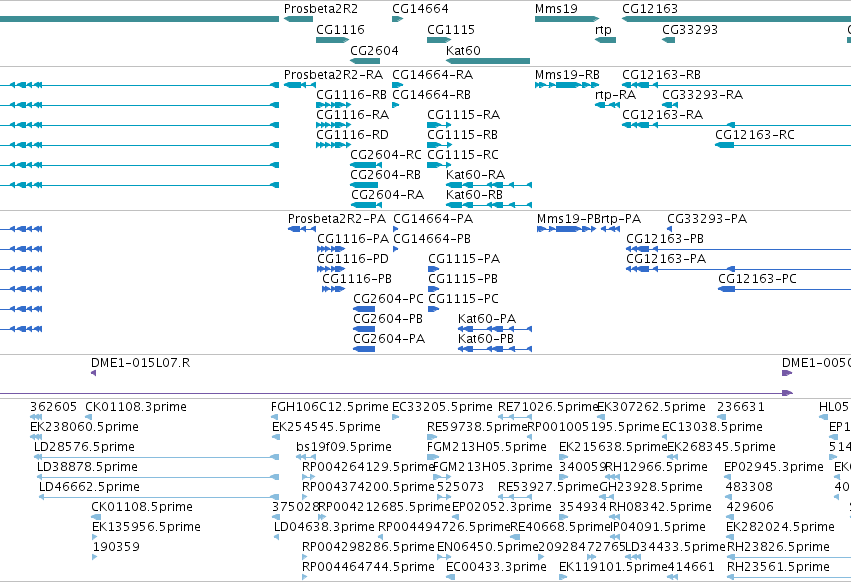The image size is (851, 582).
Task: Click transcript CG12163-RB
Action: [661, 75]
